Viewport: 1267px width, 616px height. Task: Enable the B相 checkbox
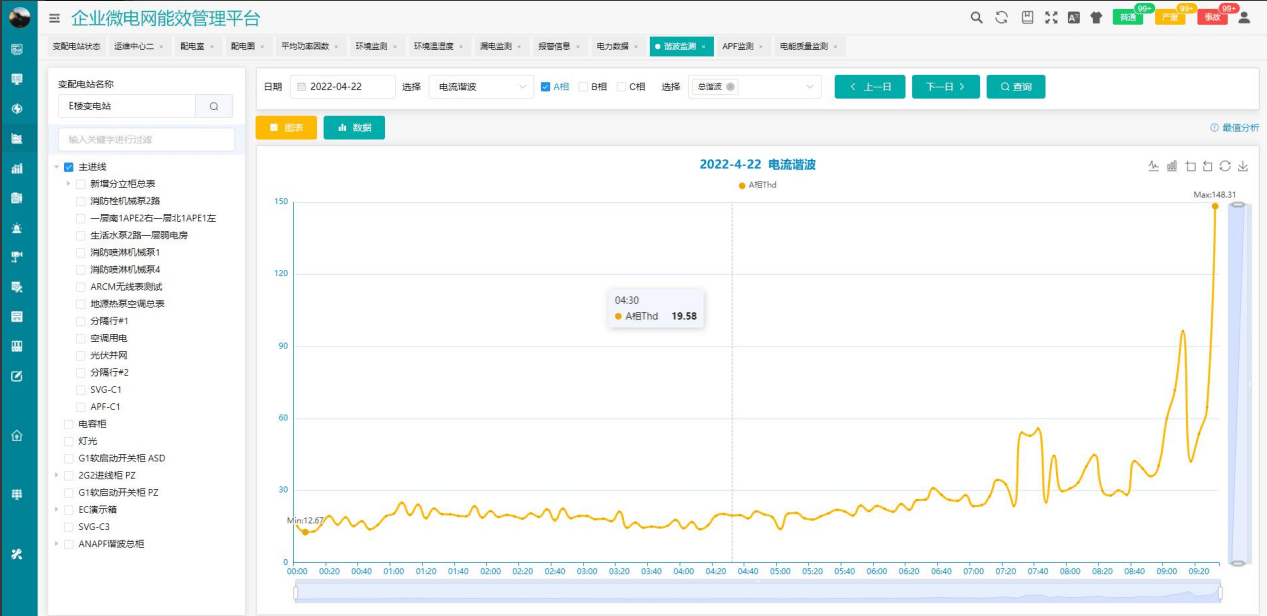(x=583, y=87)
